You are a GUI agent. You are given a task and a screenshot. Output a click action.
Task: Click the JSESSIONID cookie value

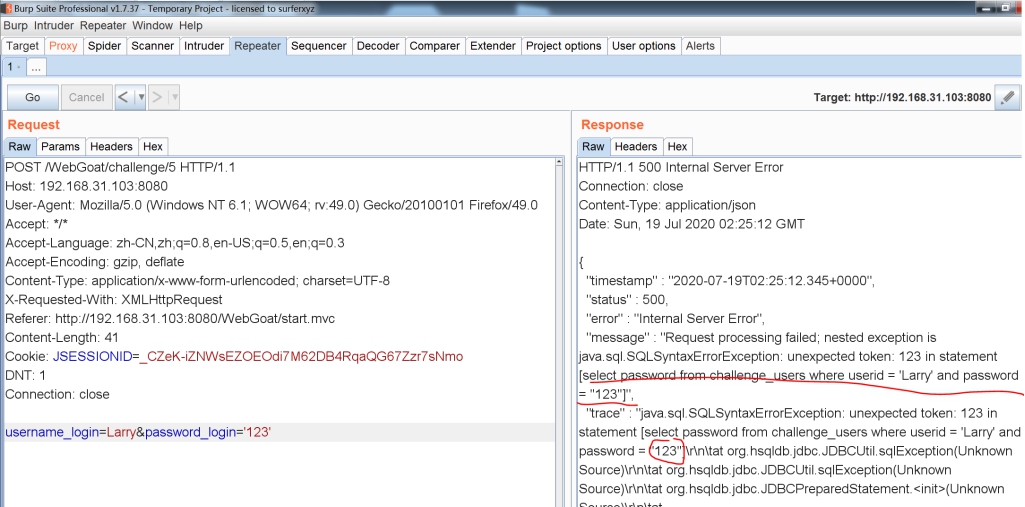click(x=301, y=357)
